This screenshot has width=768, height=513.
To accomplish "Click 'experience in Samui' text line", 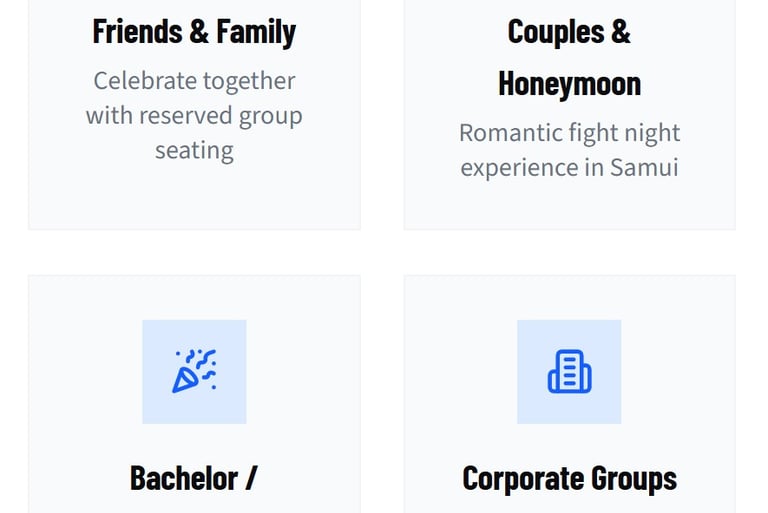I will tap(569, 167).
